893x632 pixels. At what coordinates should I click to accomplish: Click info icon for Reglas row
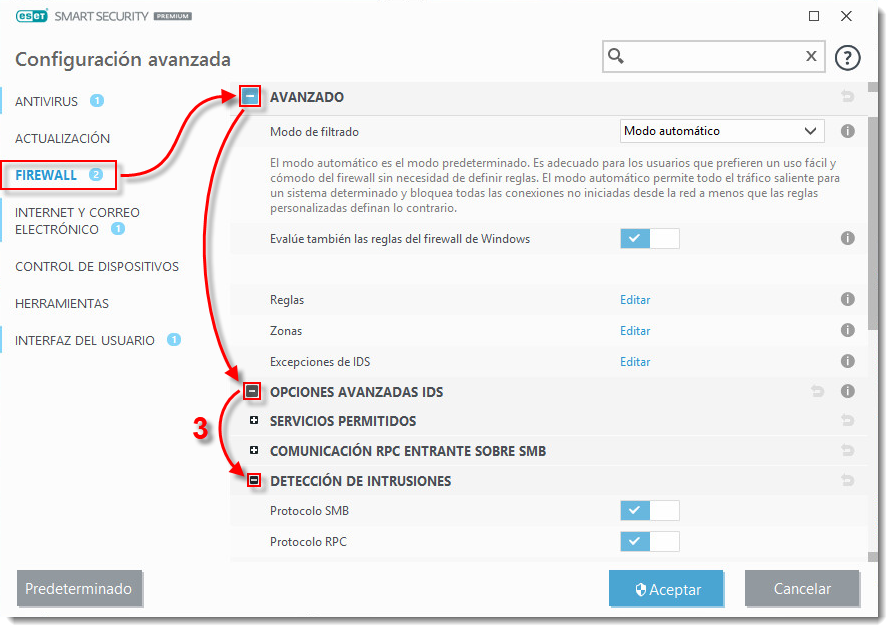point(847,299)
